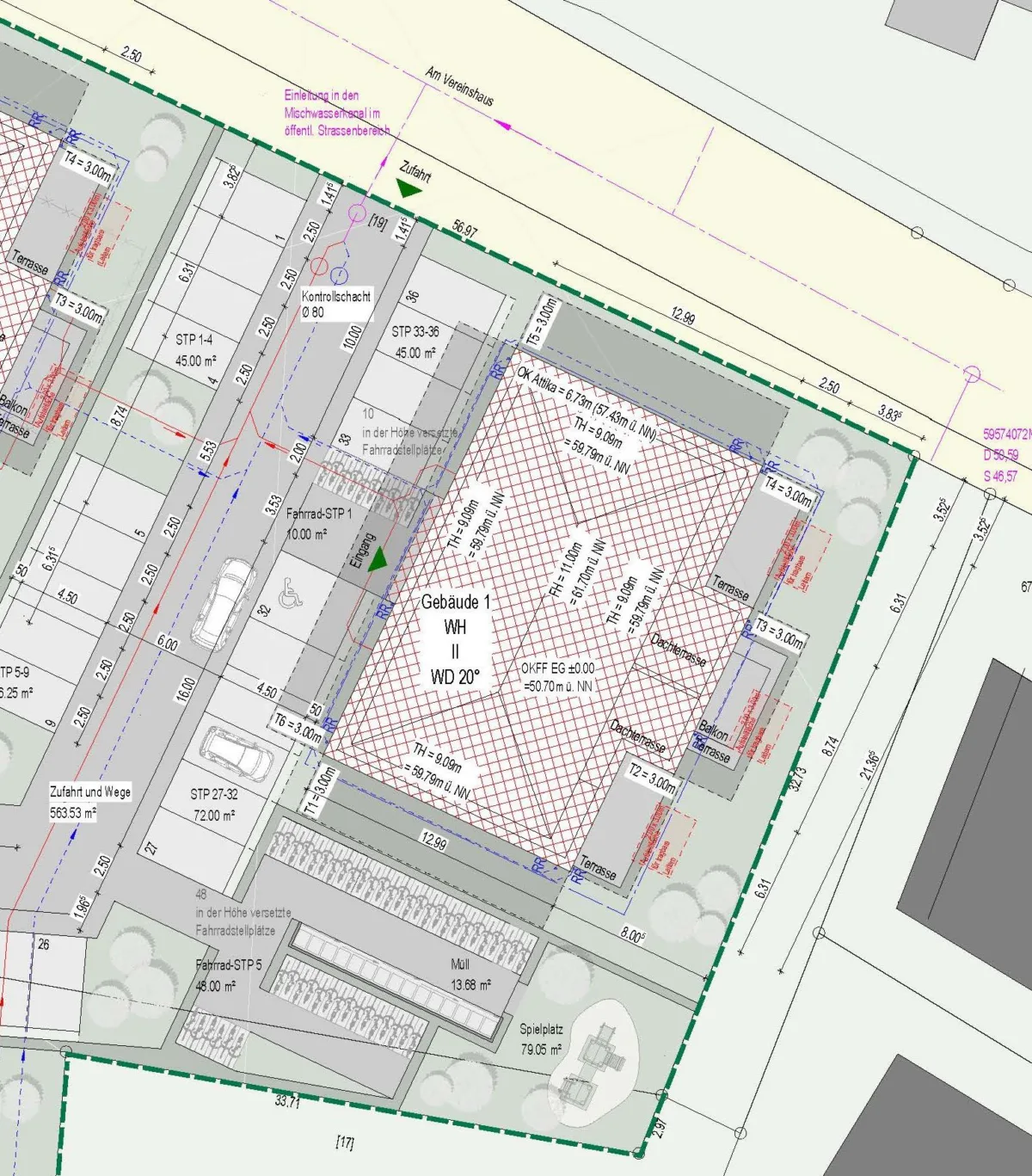1032x1176 pixels.
Task: Select the Spielplatz 79.05 m² label
Action: 540,1039
